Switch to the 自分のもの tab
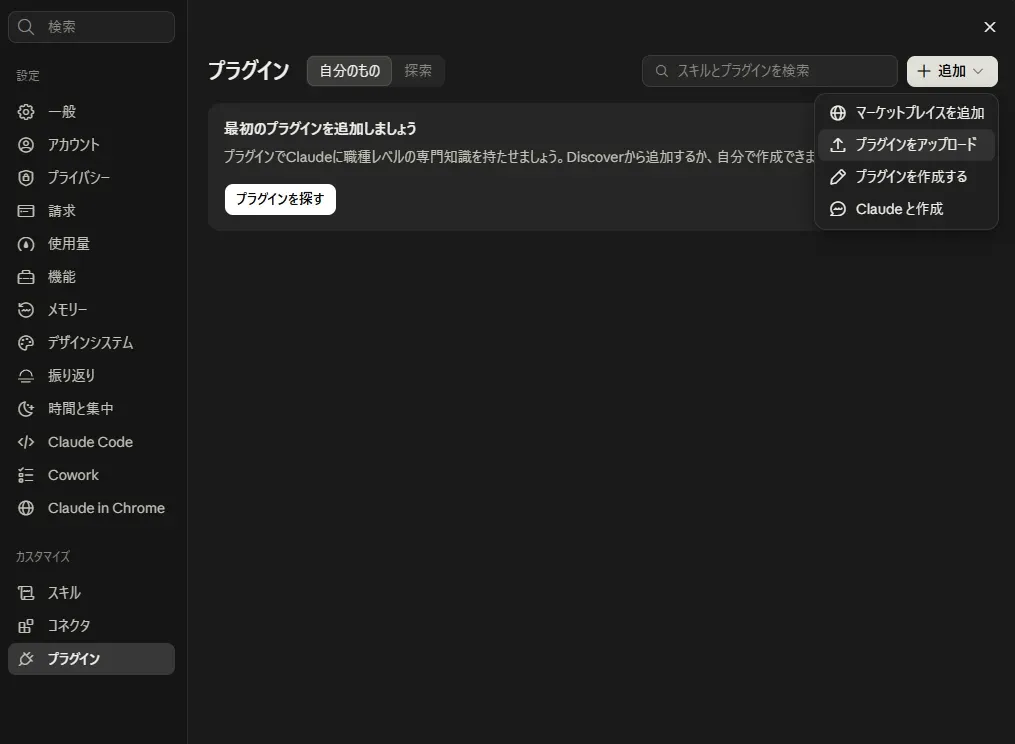The image size is (1015, 744). coord(350,71)
